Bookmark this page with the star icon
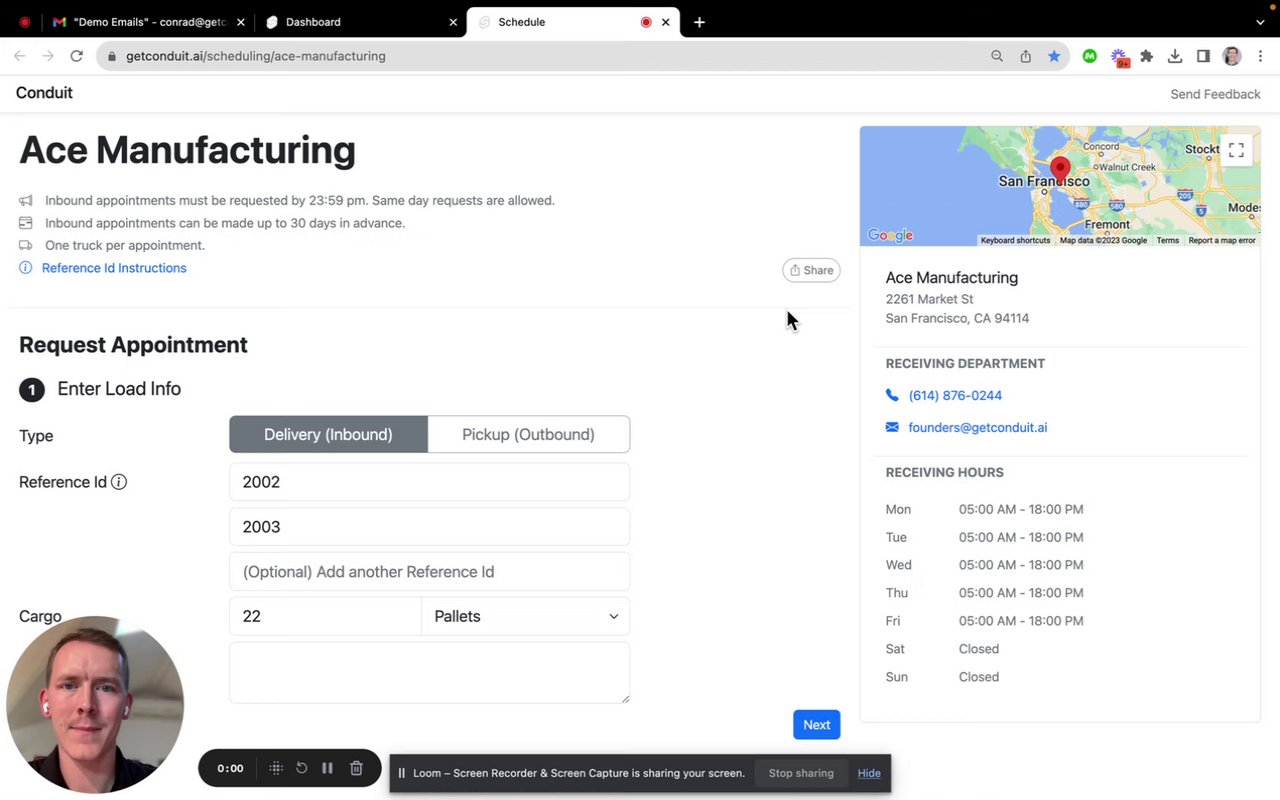Viewport: 1280px width, 800px height. [x=1054, y=56]
